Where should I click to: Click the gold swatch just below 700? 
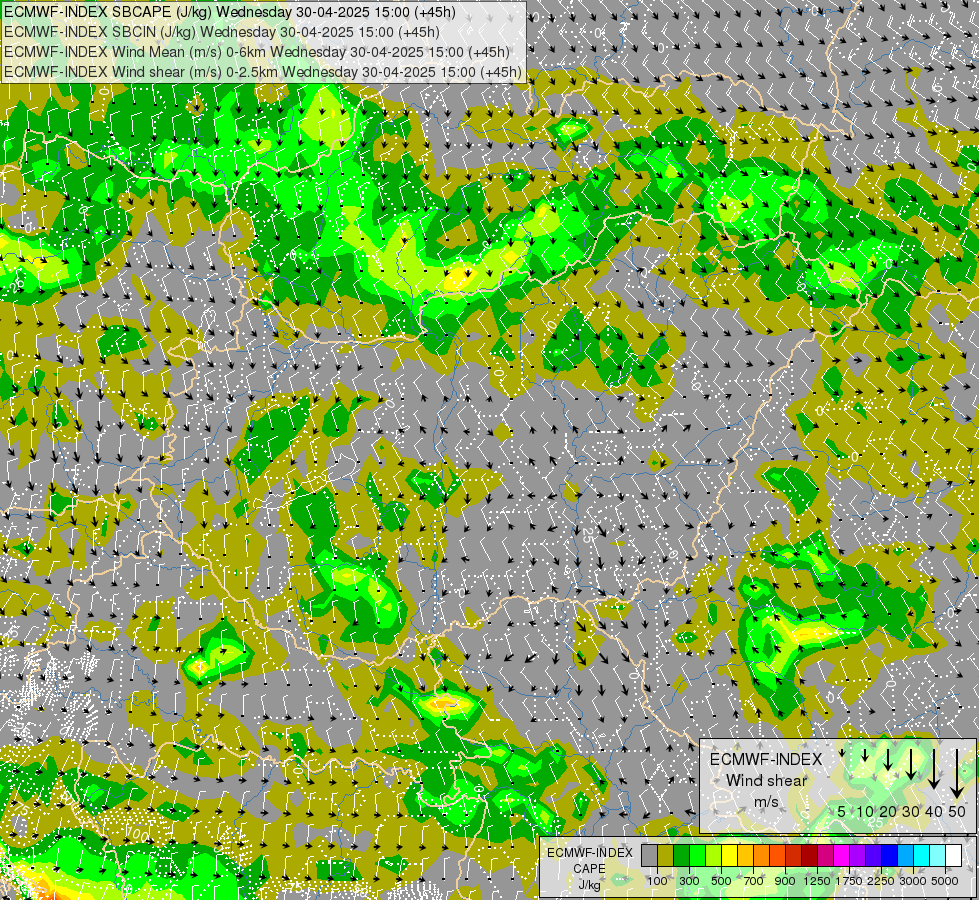pos(745,856)
